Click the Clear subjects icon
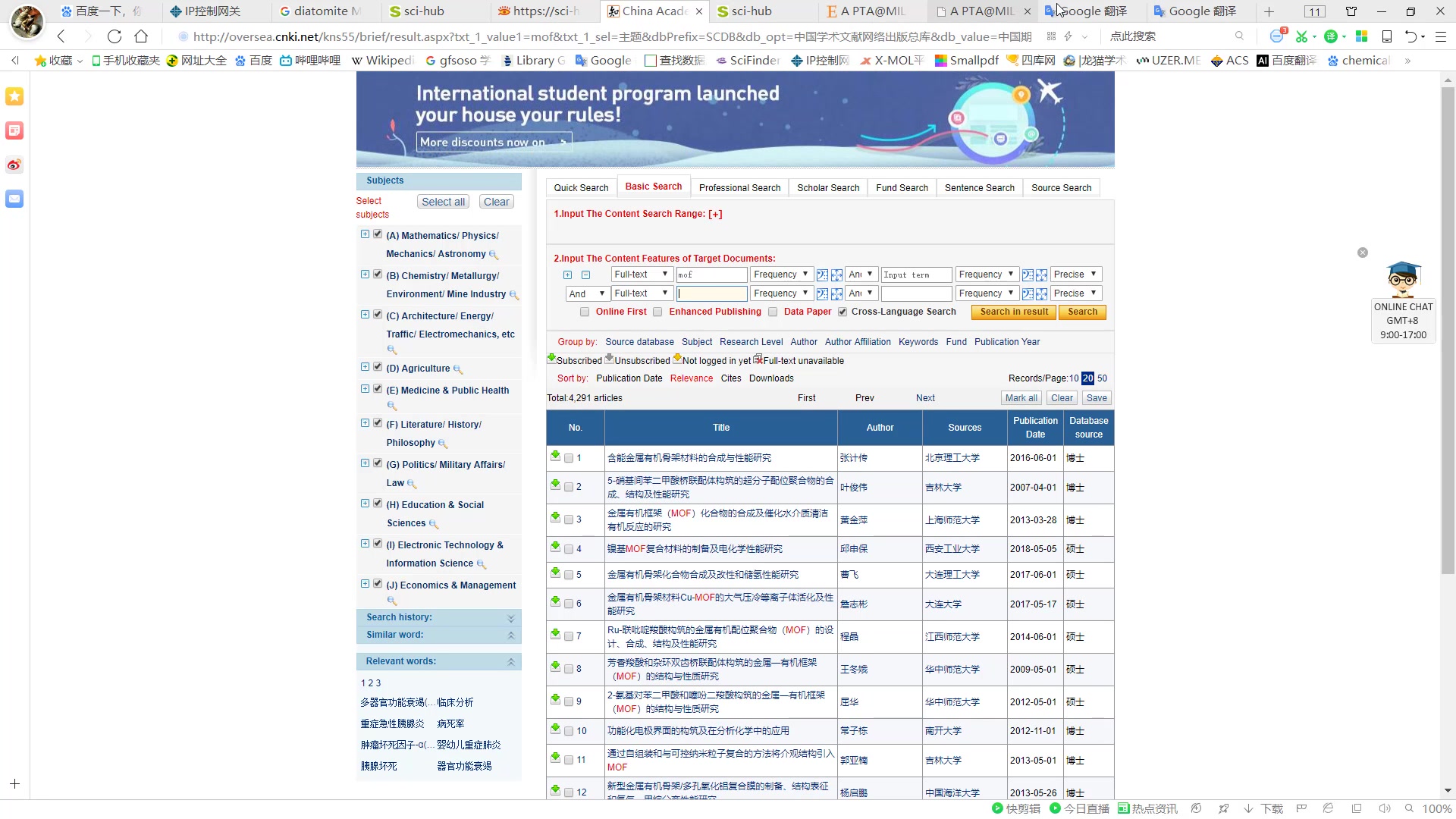Viewport: 1456px width, 819px height. click(497, 201)
